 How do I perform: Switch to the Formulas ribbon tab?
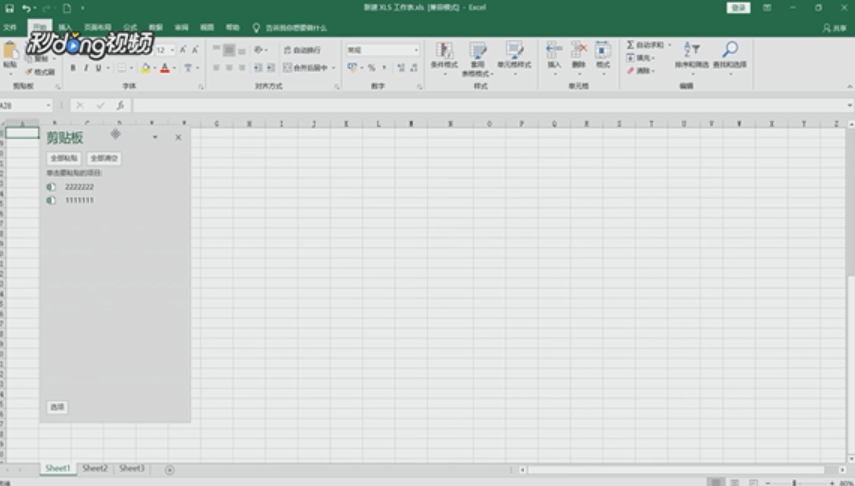tap(130, 27)
